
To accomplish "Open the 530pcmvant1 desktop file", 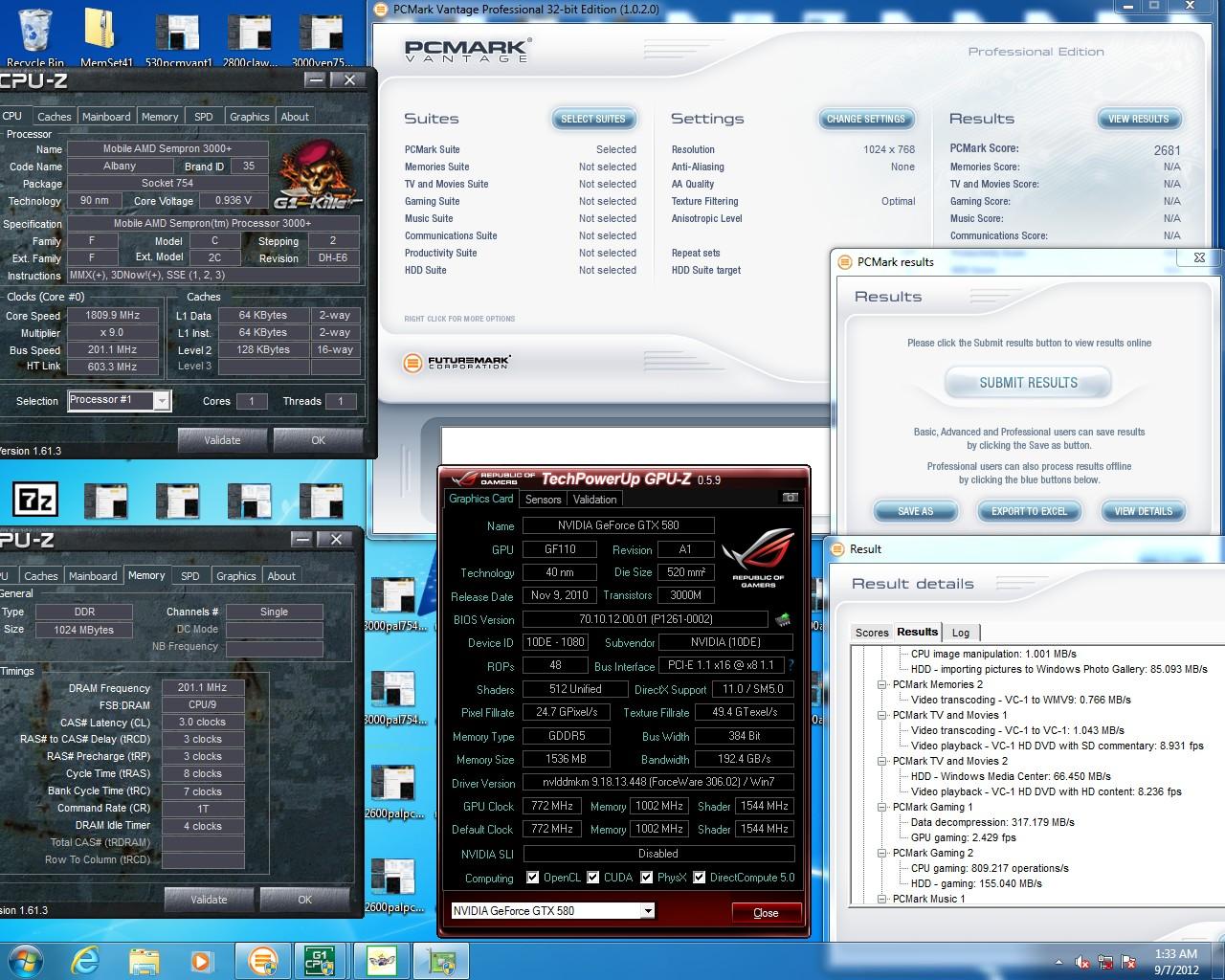I will tap(178, 40).
